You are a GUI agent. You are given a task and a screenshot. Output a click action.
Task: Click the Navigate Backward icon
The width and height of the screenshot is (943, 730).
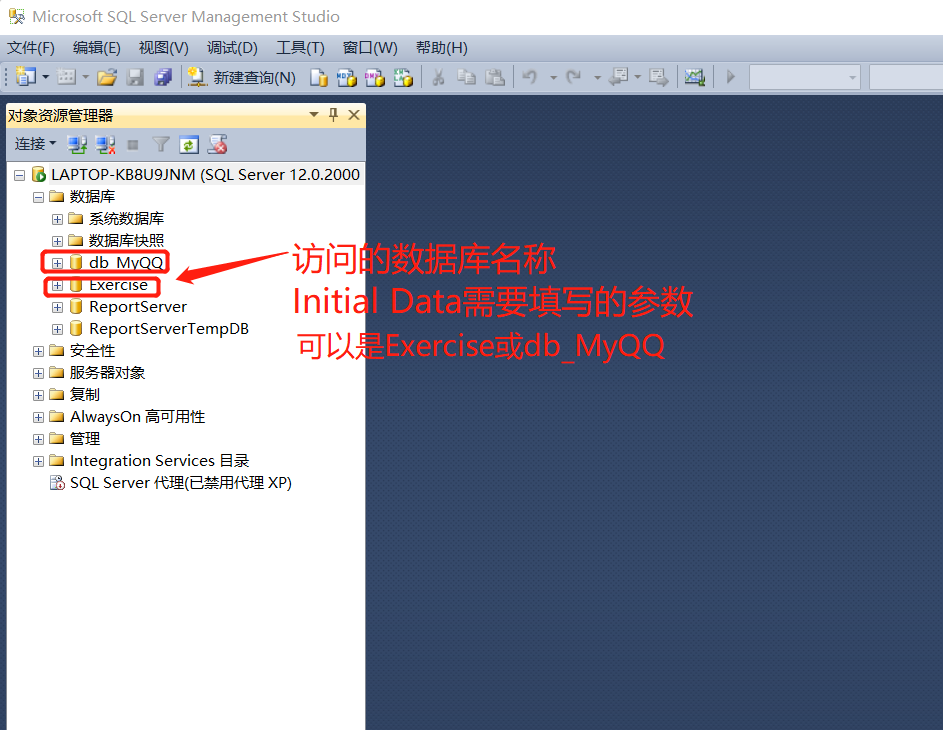(619, 77)
